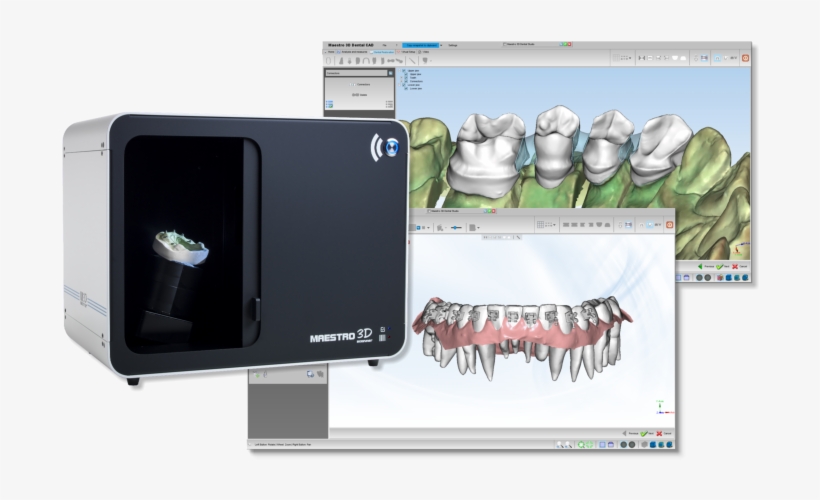Image resolution: width=820 pixels, height=500 pixels.
Task: Click Cancel in the front orthodontic window
Action: click(x=664, y=434)
